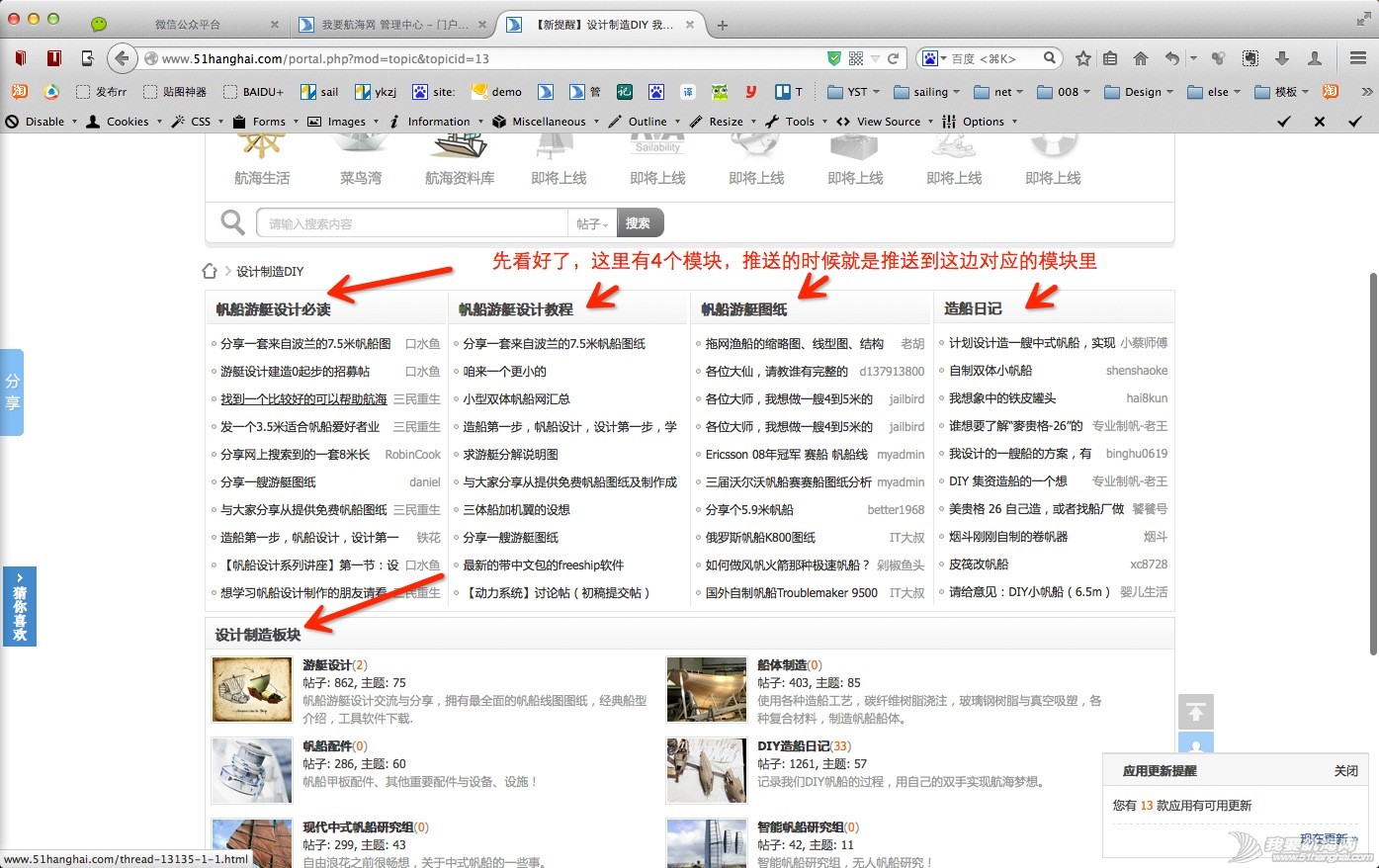Reload the page with the refresh icon
The height and width of the screenshot is (868, 1379).
(x=894, y=58)
